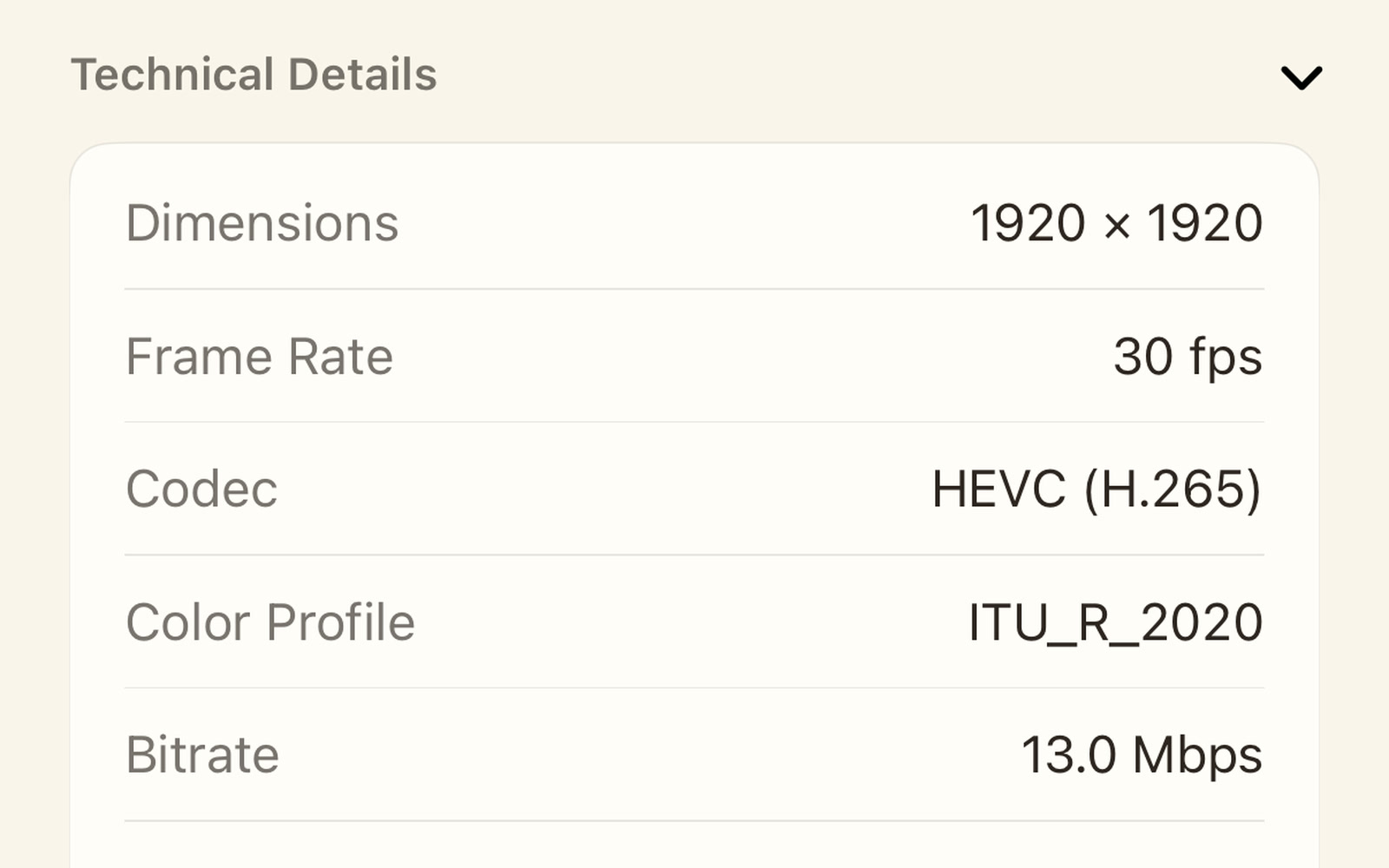Click the ITU_R_2020 color profile value
This screenshot has height=868, width=1389.
pyautogui.click(x=1116, y=623)
